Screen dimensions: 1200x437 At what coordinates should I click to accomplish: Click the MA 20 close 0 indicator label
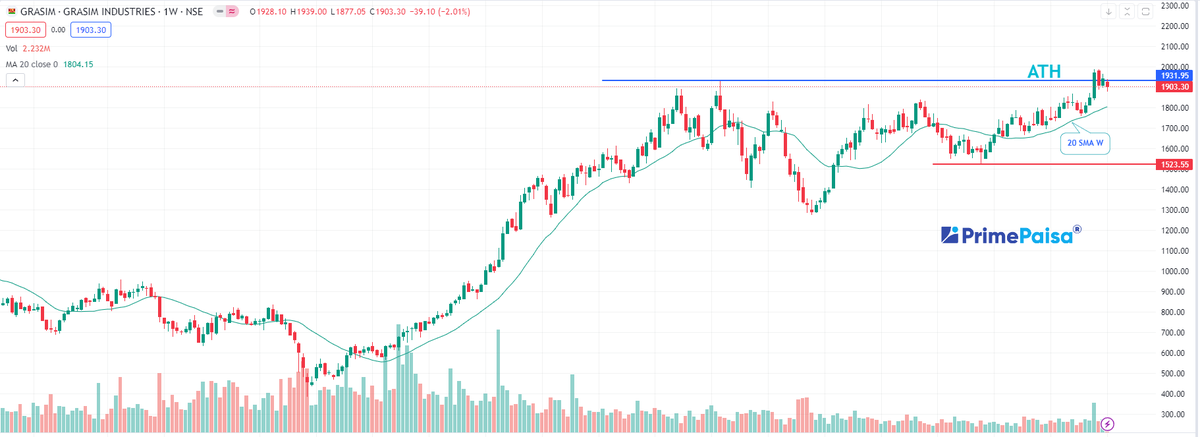pyautogui.click(x=34, y=64)
